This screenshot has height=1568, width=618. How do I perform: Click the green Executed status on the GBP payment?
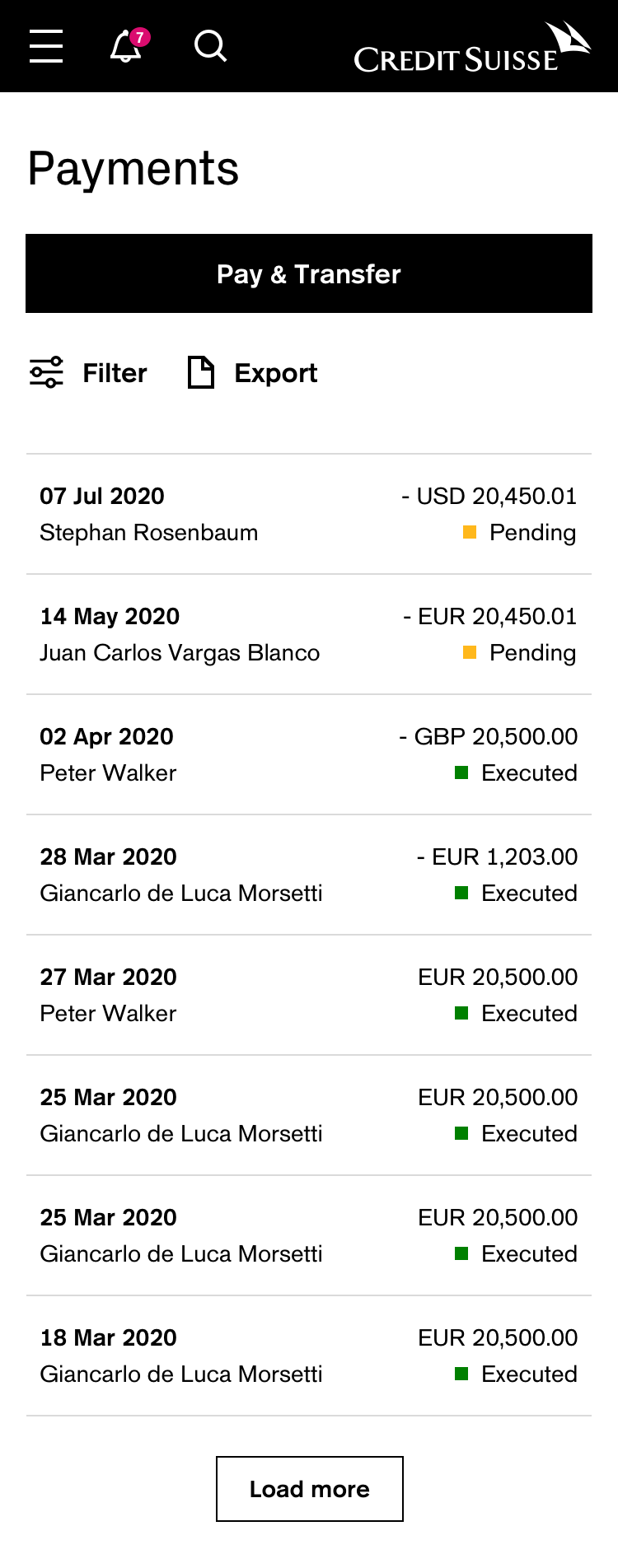516,773
